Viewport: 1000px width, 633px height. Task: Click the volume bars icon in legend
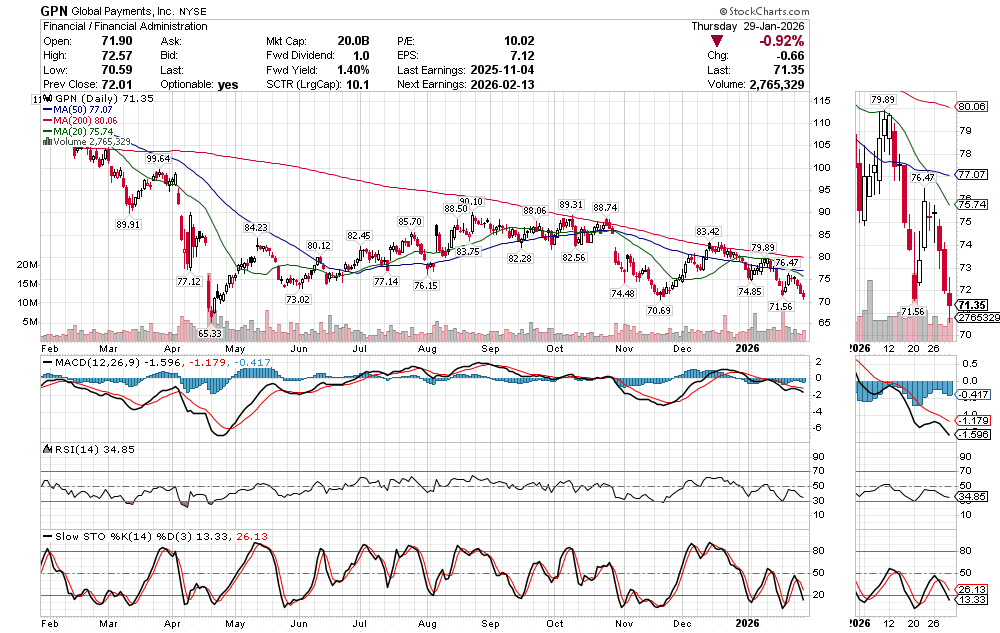46,142
